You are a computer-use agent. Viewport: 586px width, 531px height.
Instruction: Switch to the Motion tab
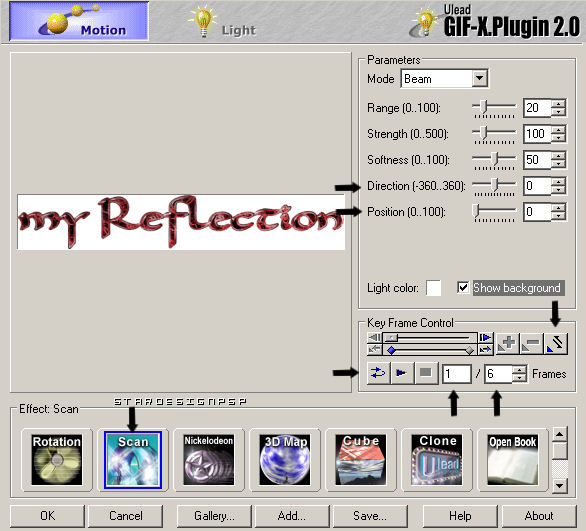point(79,21)
